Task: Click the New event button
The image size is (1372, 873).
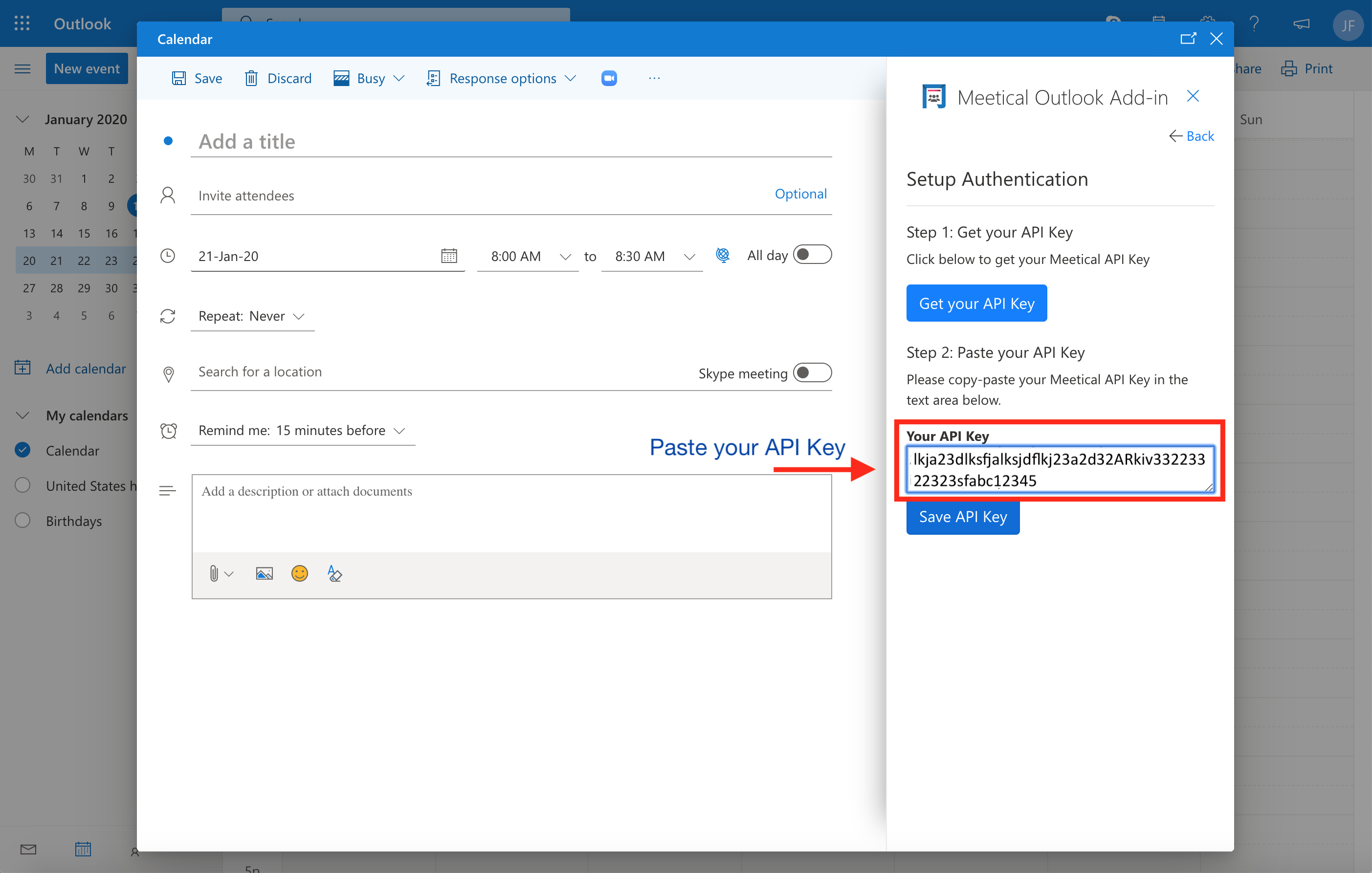Action: [x=87, y=69]
